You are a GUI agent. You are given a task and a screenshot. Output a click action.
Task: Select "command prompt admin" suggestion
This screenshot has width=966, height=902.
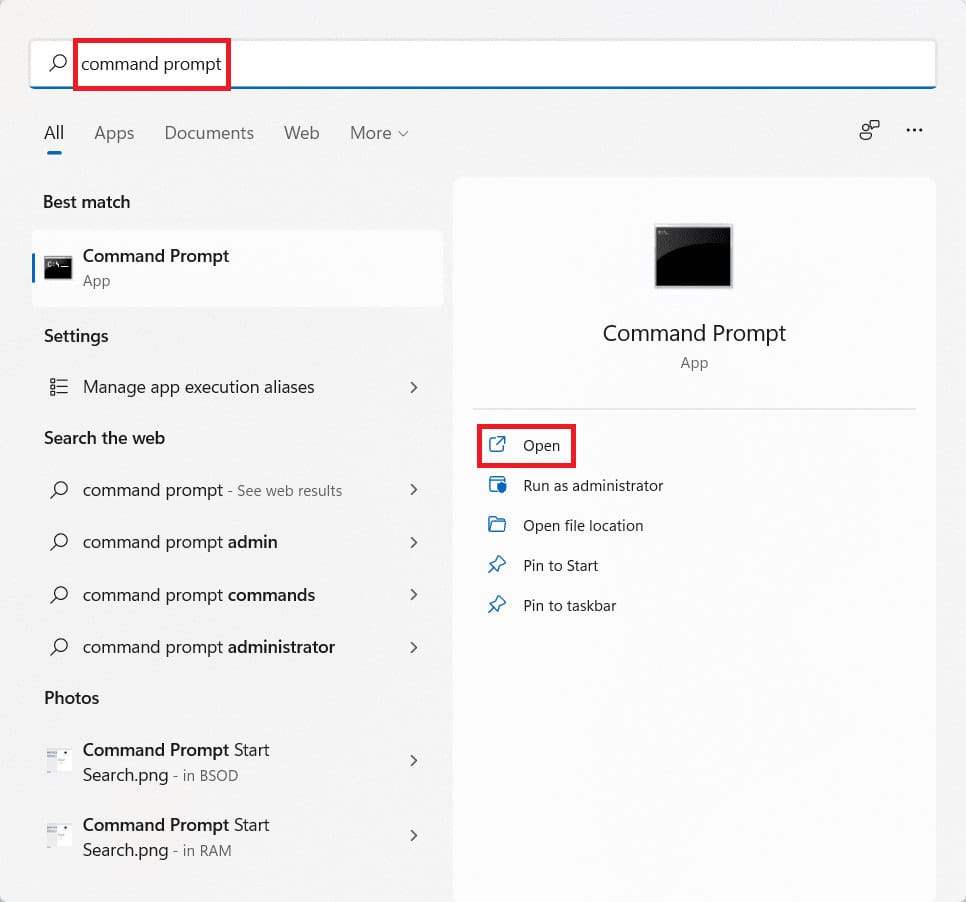[x=238, y=542]
